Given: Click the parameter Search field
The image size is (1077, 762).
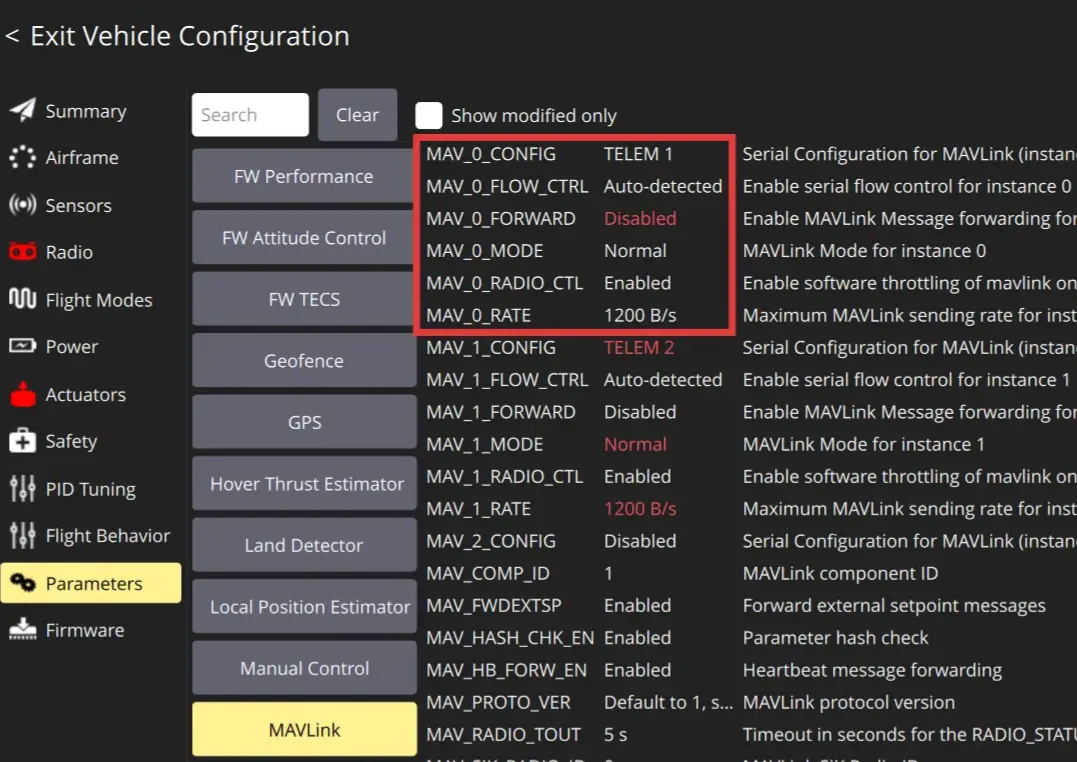Looking at the screenshot, I should point(250,115).
